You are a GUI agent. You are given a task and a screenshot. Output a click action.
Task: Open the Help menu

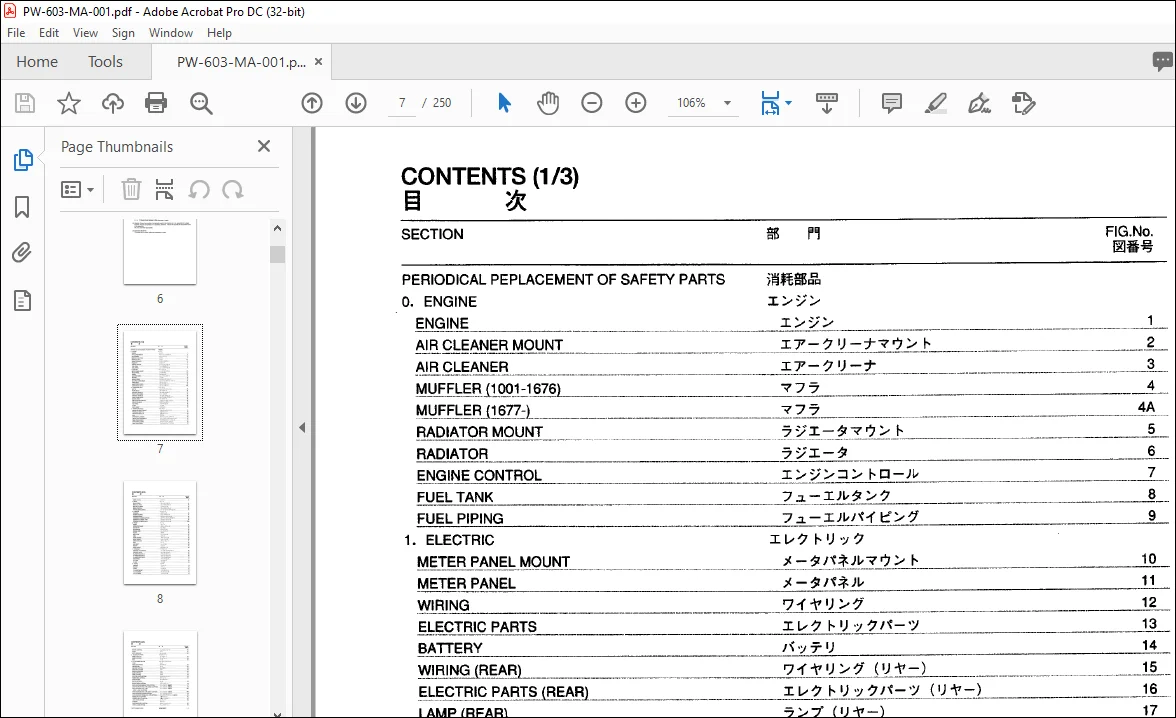(x=219, y=33)
